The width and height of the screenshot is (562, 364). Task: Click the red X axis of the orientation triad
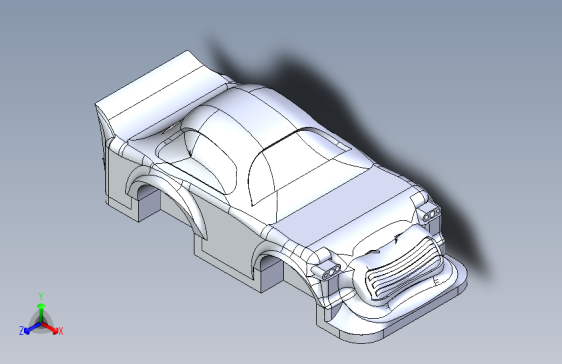coord(50,327)
